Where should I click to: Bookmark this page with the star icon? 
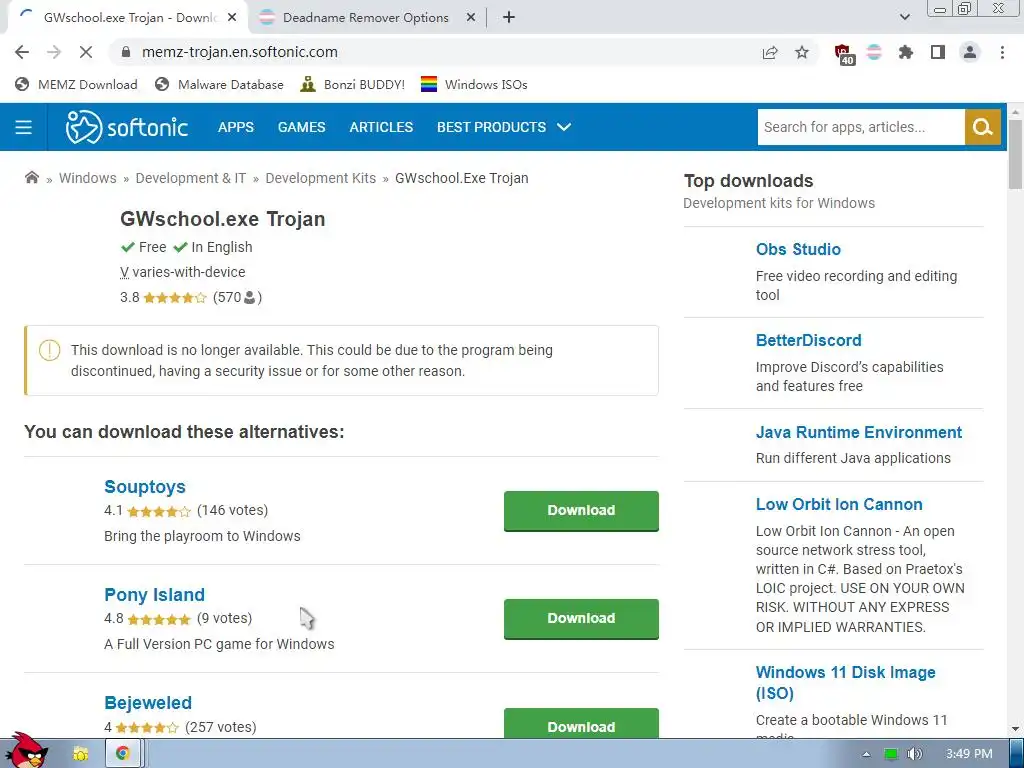coord(802,52)
